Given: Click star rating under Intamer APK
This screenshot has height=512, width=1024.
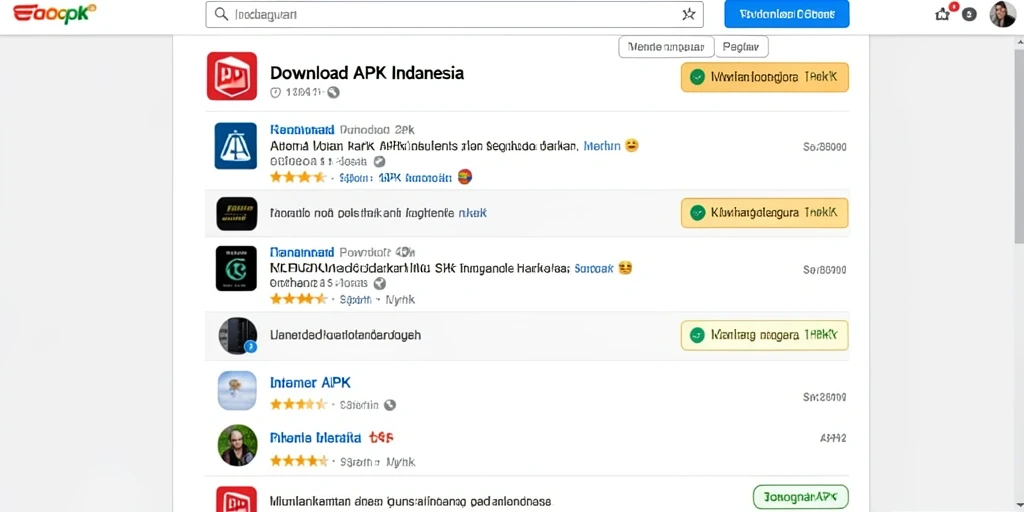Looking at the screenshot, I should [x=298, y=405].
